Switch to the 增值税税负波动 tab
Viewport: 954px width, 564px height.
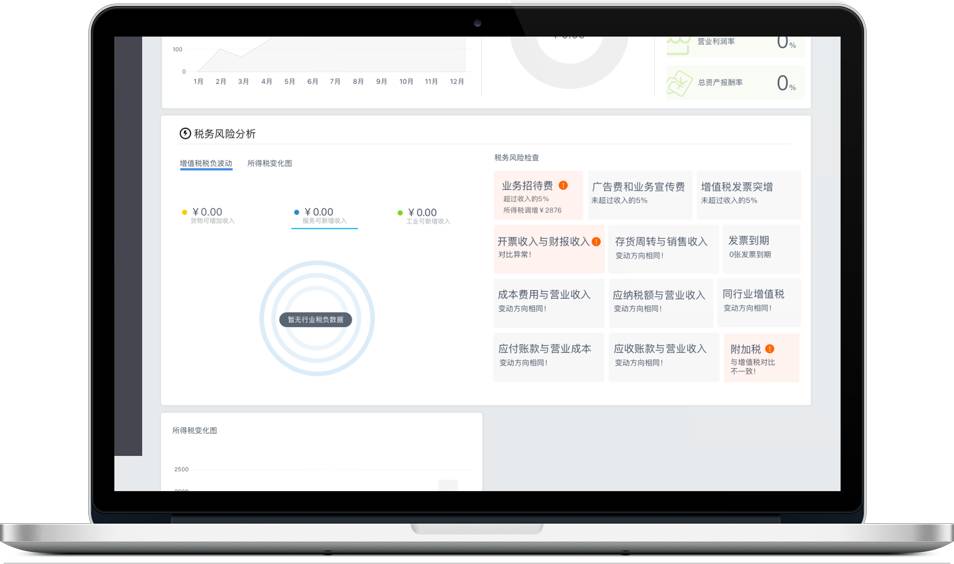206,163
